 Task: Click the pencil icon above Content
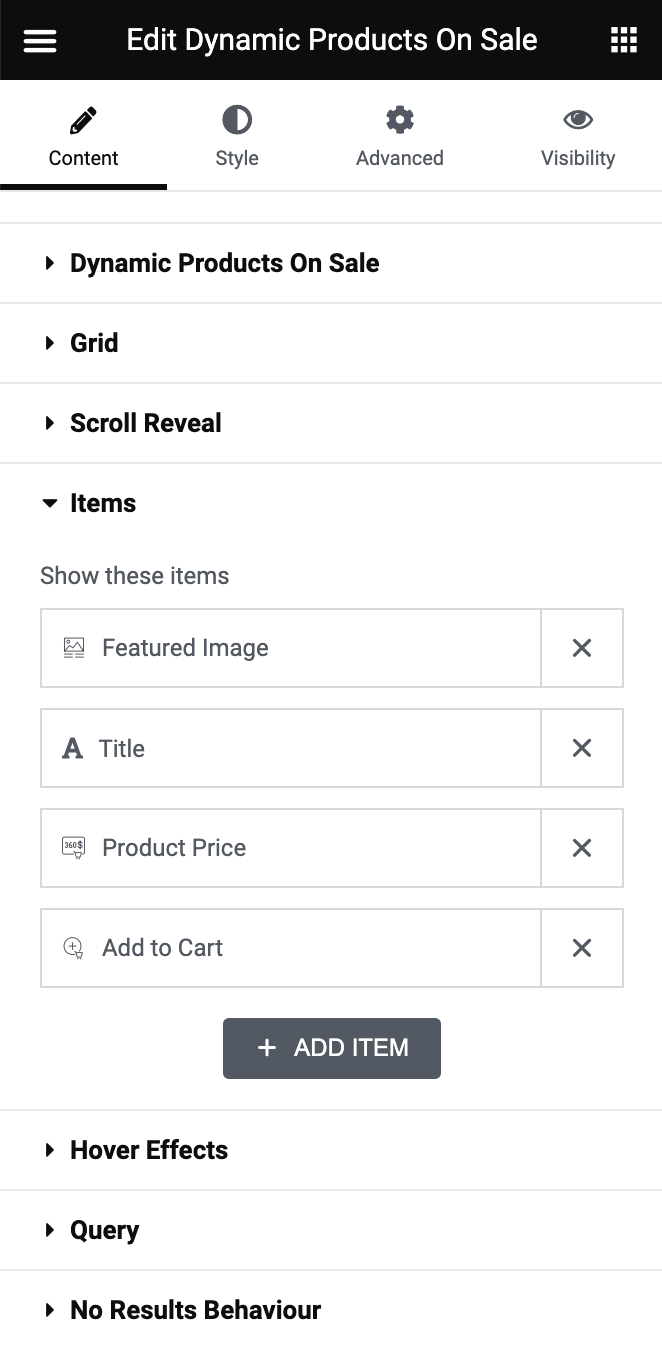pos(83,119)
